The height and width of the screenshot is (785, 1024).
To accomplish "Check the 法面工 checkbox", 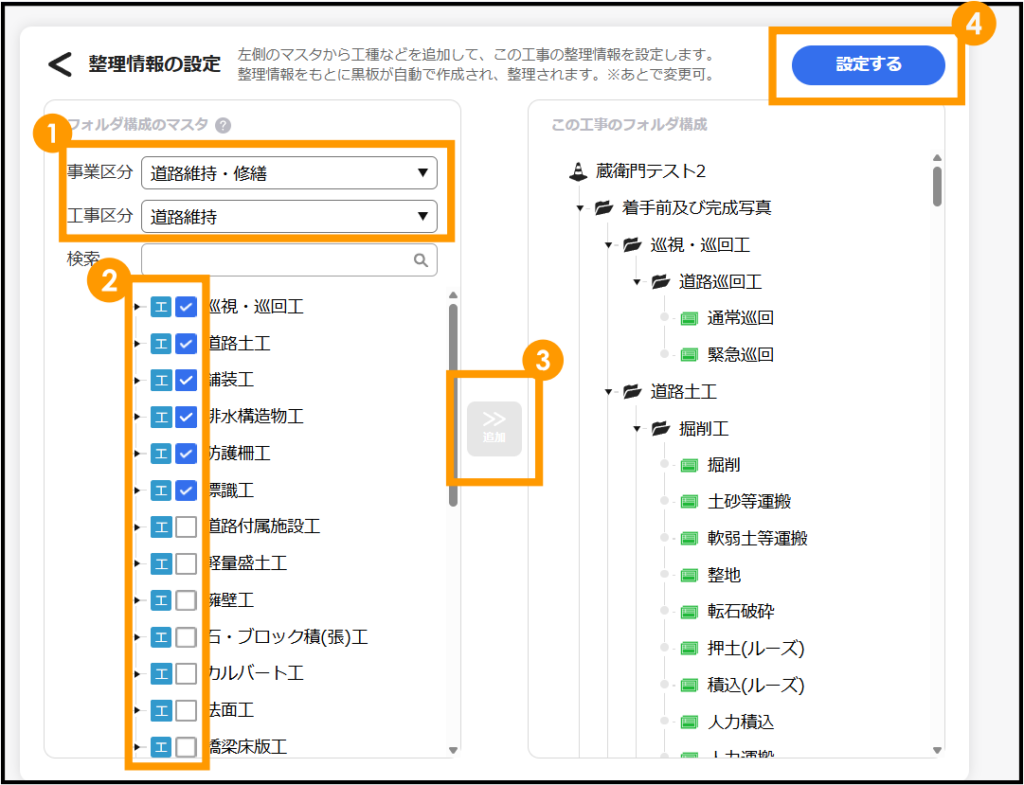I will pyautogui.click(x=187, y=709).
